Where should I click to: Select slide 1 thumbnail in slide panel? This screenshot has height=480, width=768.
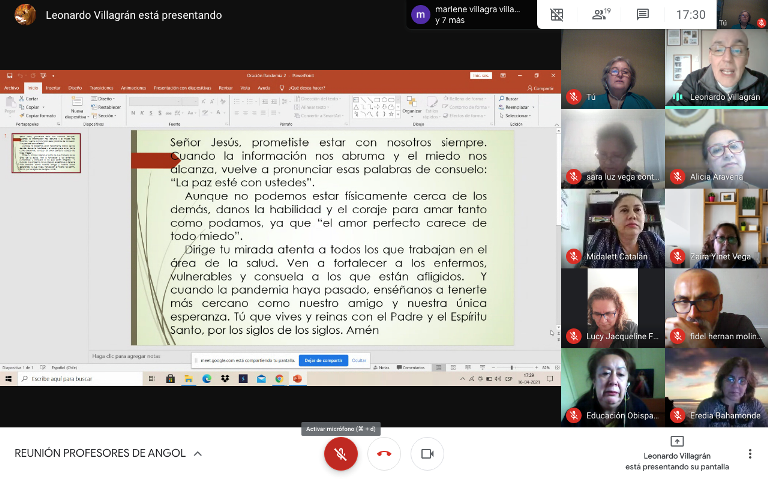pyautogui.click(x=46, y=153)
